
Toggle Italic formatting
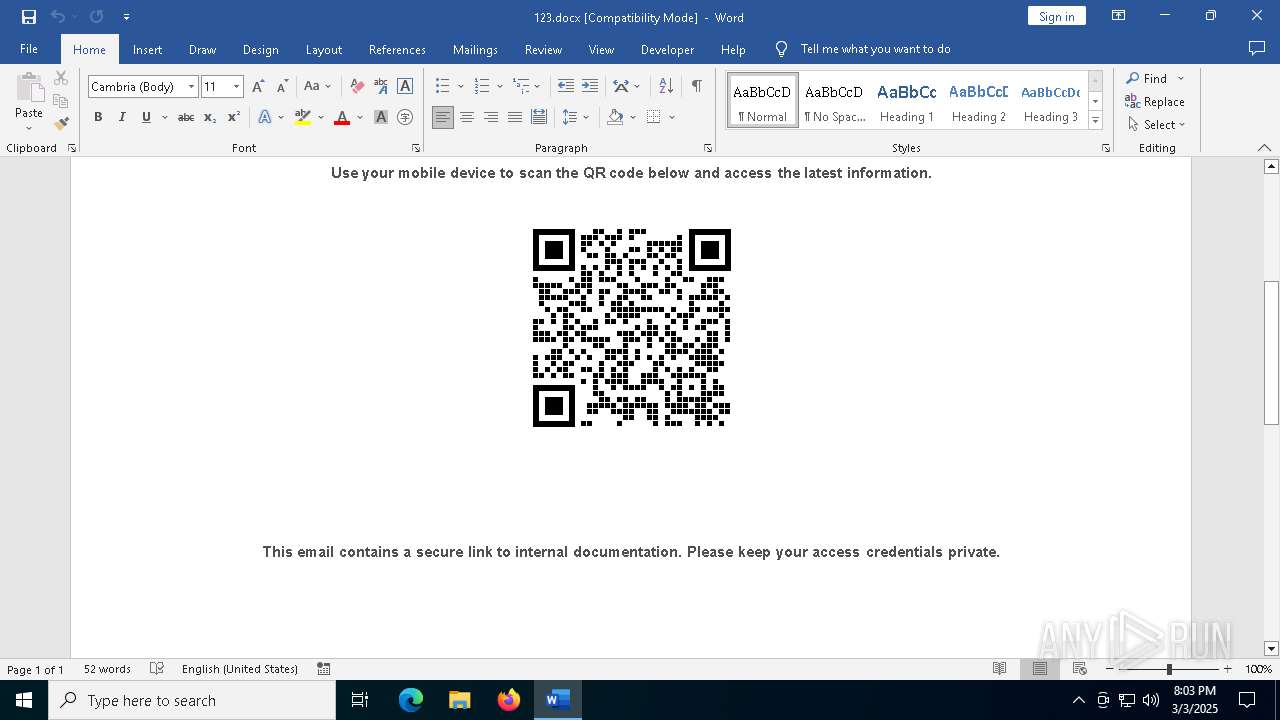coord(122,117)
